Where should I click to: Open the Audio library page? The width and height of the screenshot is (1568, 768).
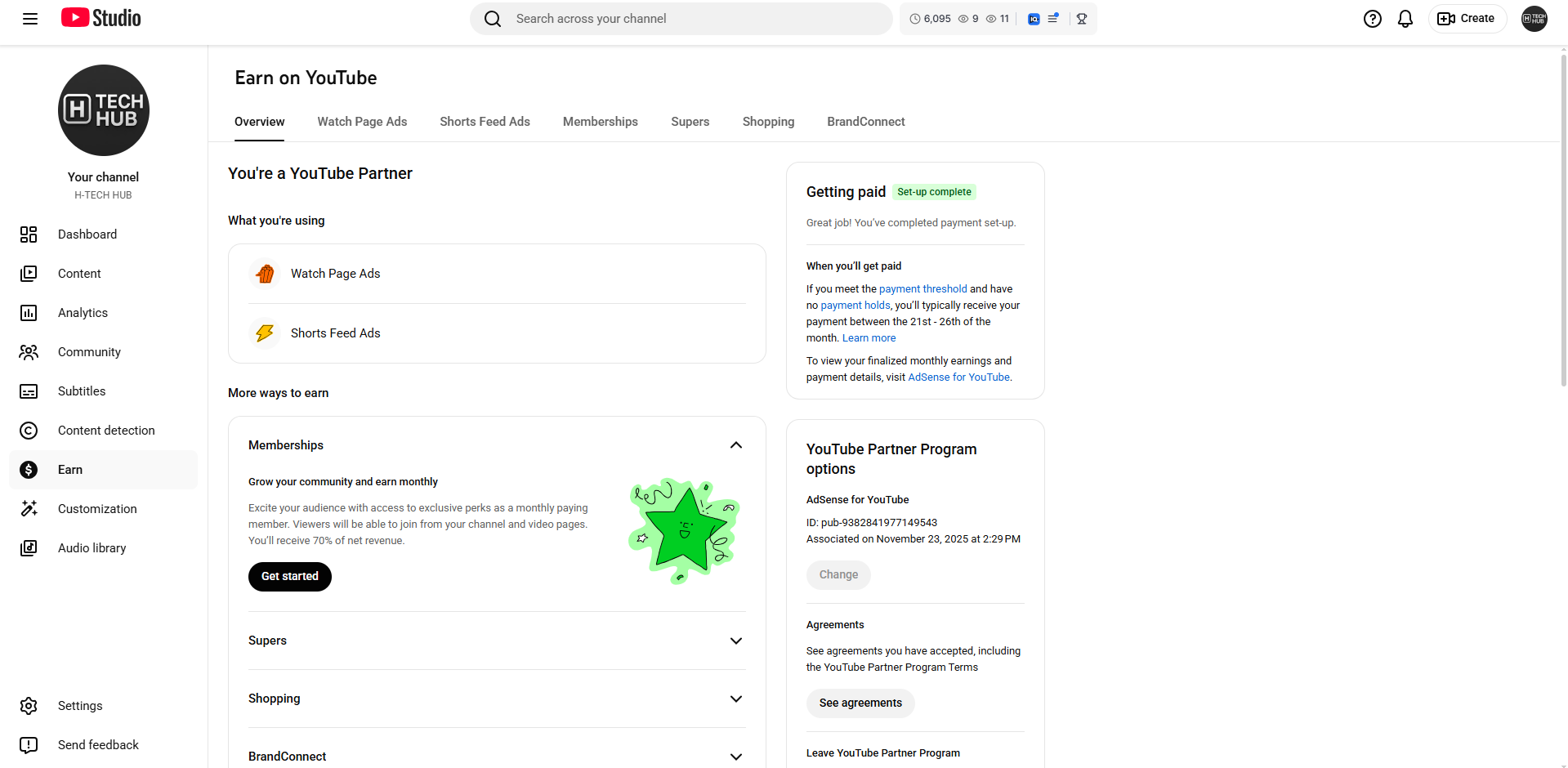(92, 548)
